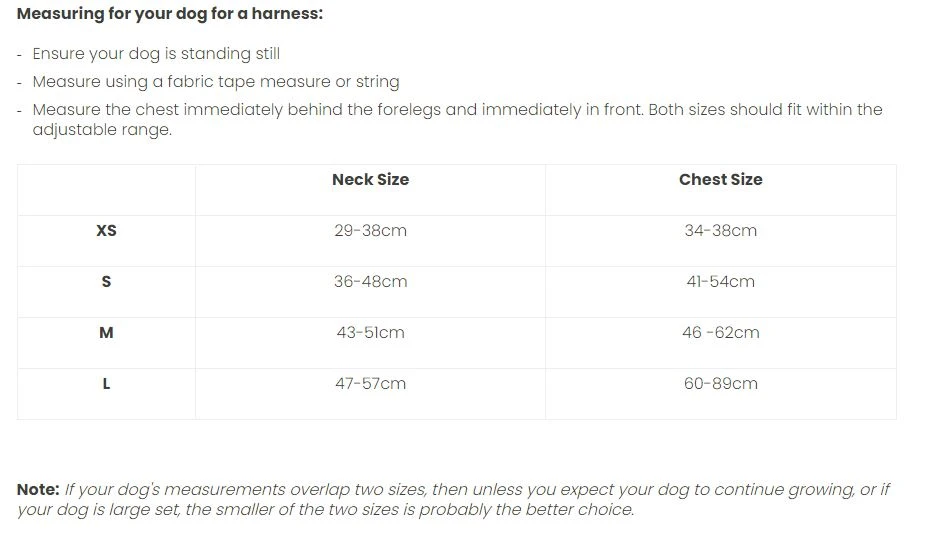Viewport: 926px width, 550px height.
Task: Click the 41-54cm chest size cell
Action: (720, 282)
